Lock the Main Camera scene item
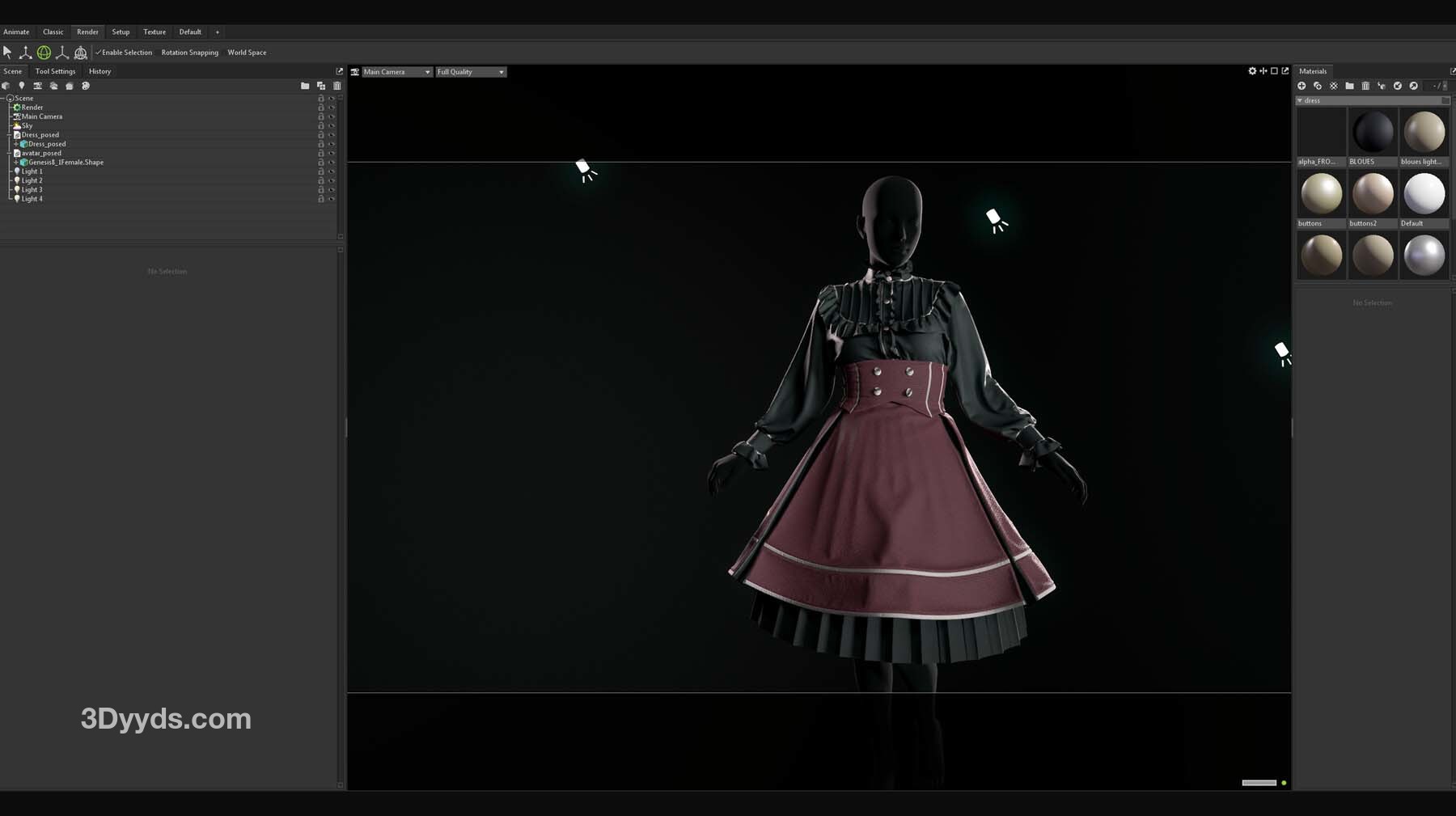 pyautogui.click(x=321, y=116)
